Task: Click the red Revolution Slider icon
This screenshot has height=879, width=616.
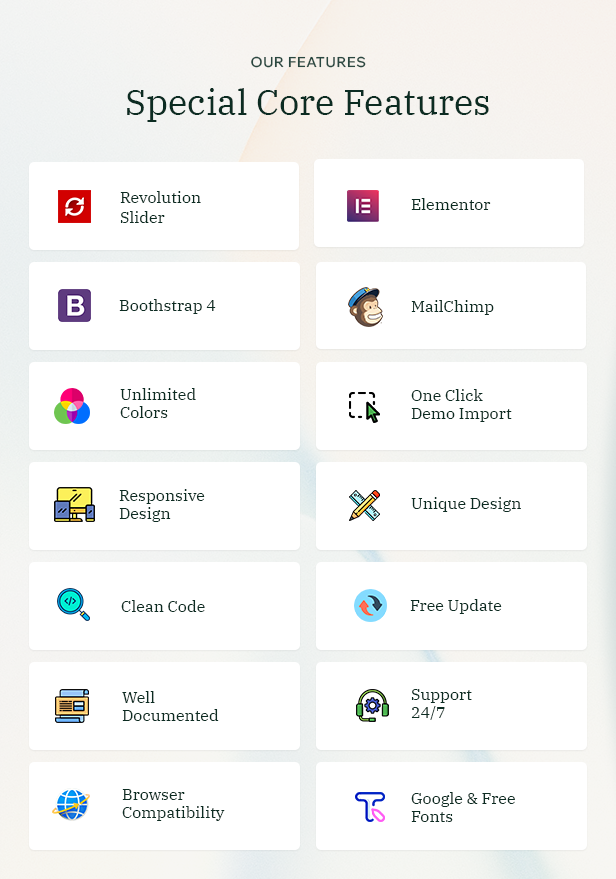Action: point(75,206)
